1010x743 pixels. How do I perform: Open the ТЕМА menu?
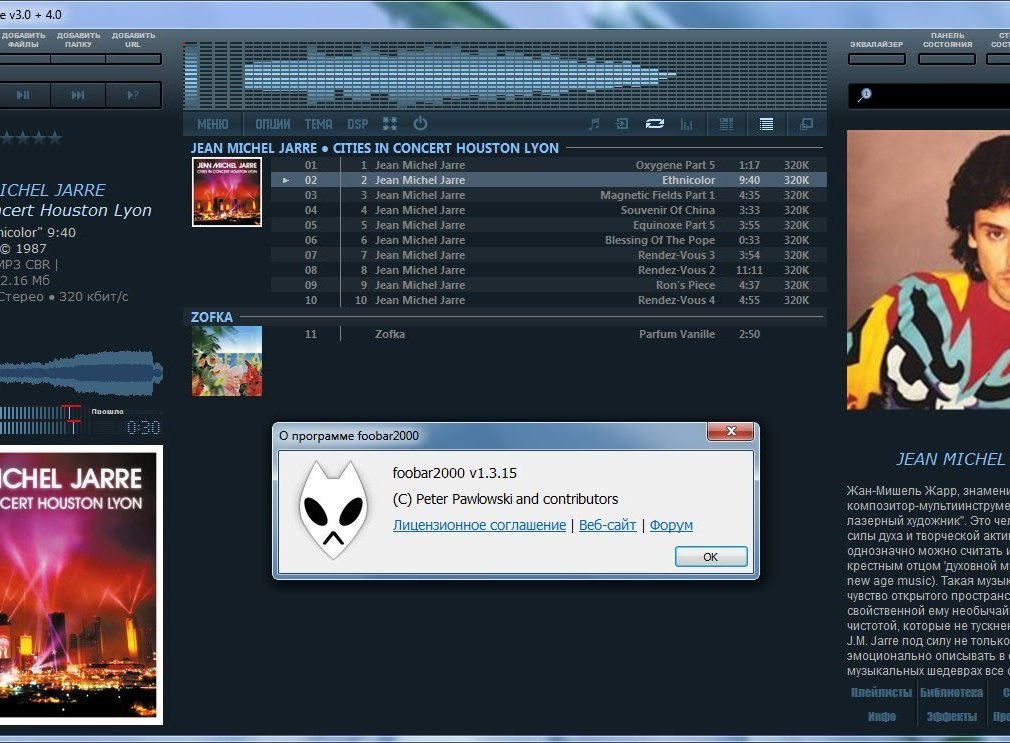click(x=318, y=124)
